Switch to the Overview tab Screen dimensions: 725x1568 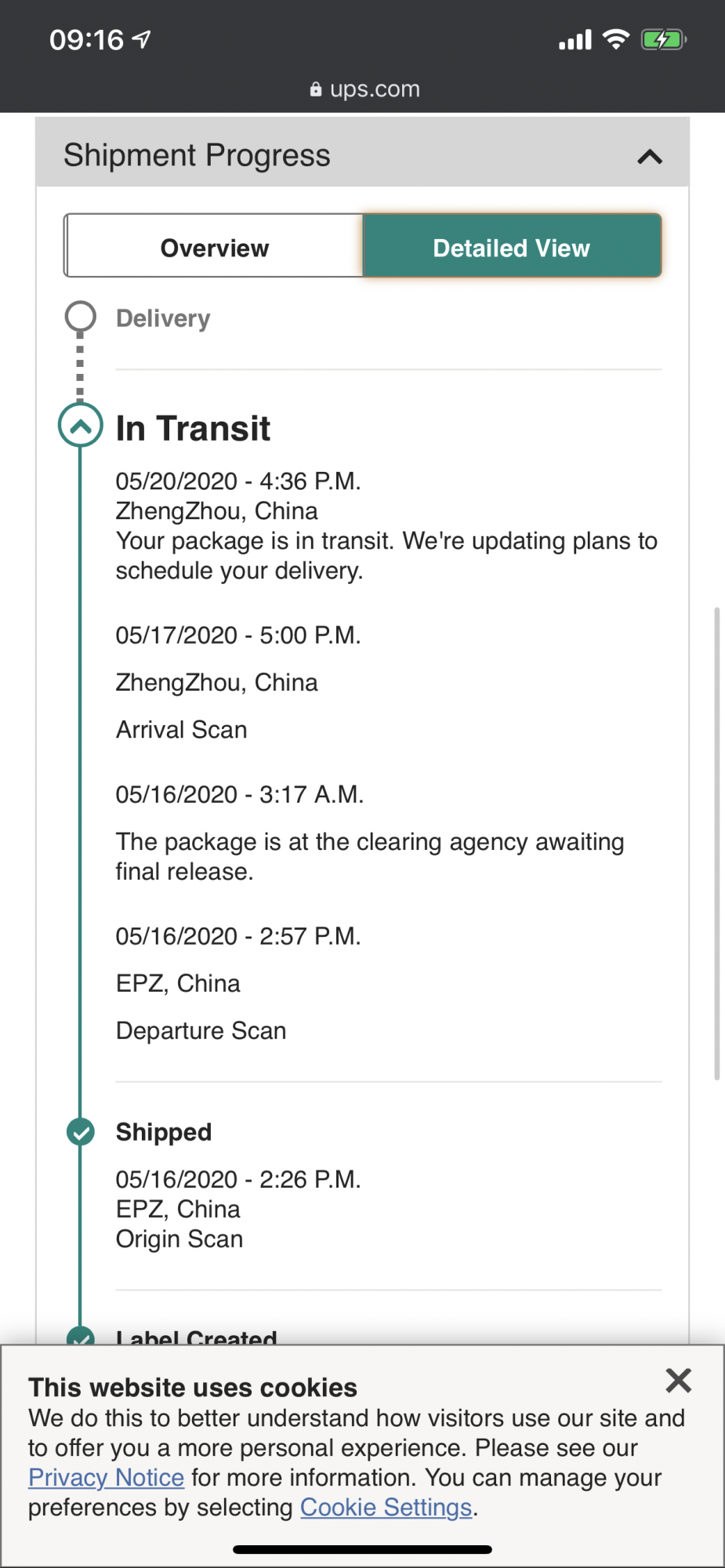point(214,246)
